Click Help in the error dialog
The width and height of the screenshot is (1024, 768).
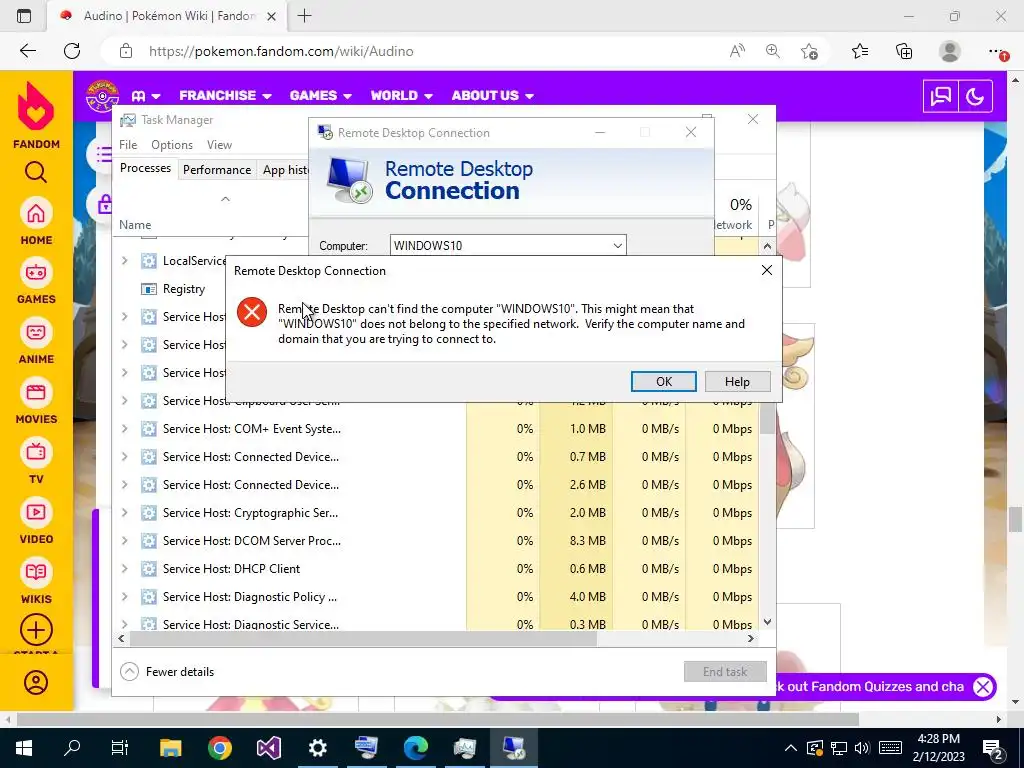(x=737, y=381)
